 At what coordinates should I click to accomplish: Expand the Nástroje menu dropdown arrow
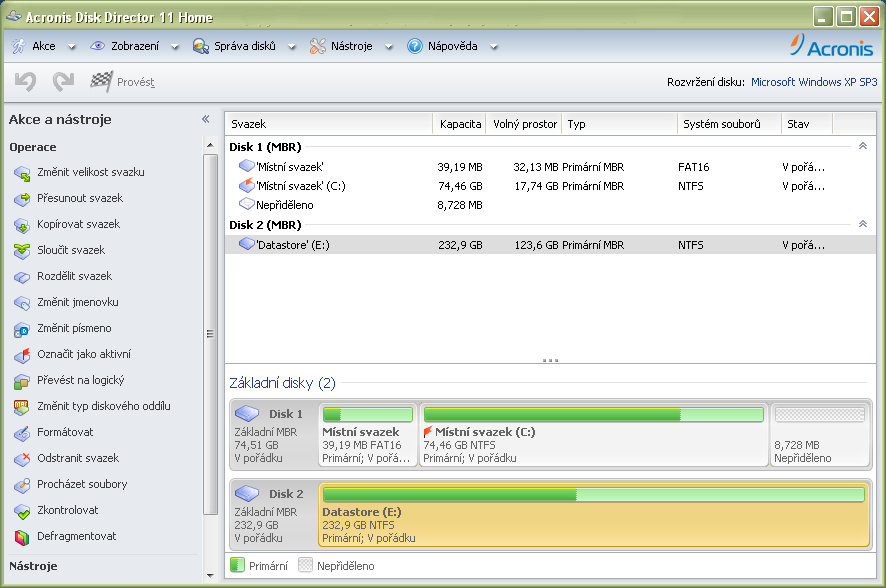point(389,47)
